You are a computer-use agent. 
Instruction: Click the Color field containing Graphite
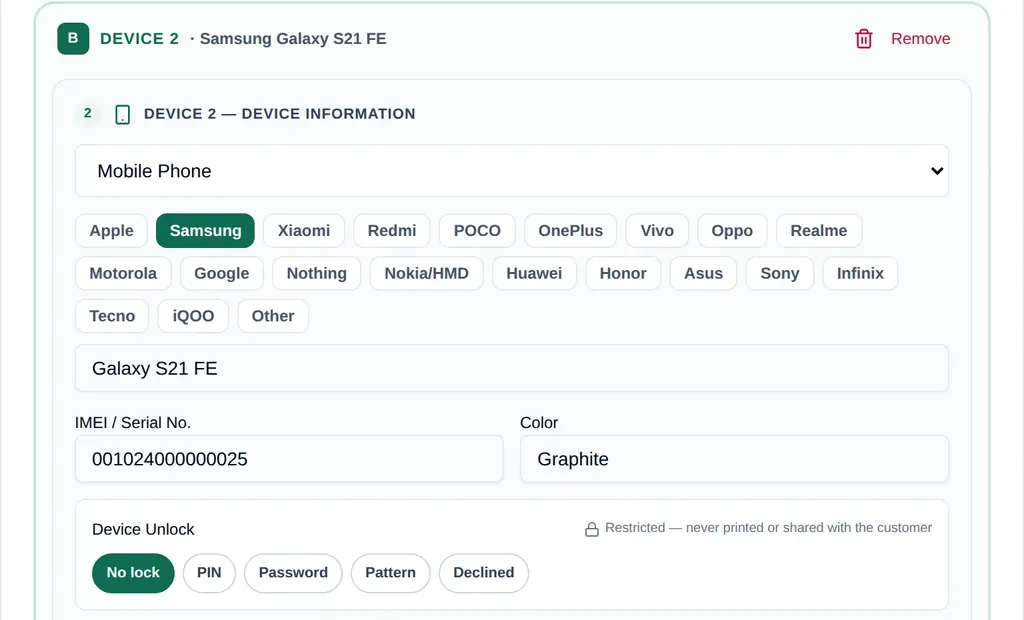tap(735, 459)
